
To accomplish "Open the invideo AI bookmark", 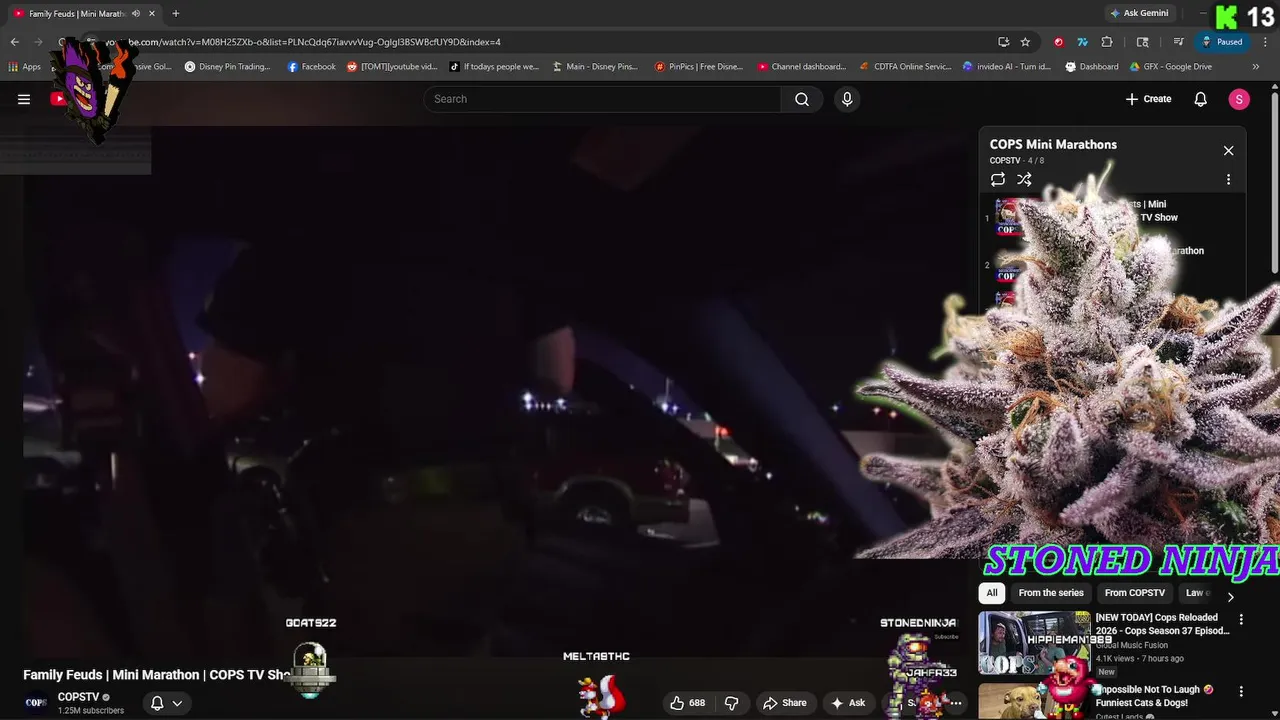I will (x=1007, y=67).
